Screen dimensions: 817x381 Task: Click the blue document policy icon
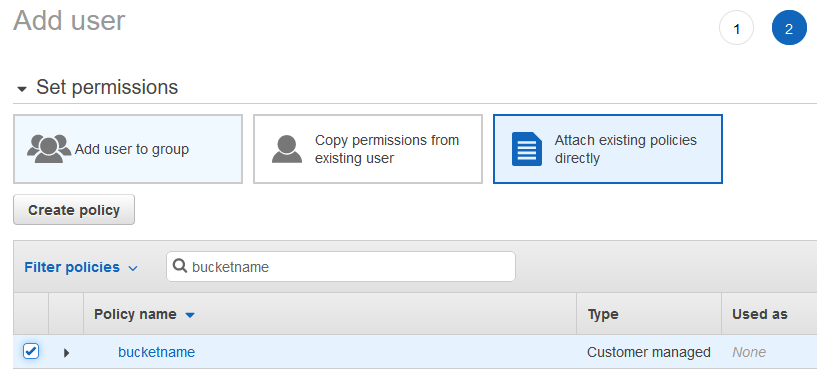(x=527, y=149)
